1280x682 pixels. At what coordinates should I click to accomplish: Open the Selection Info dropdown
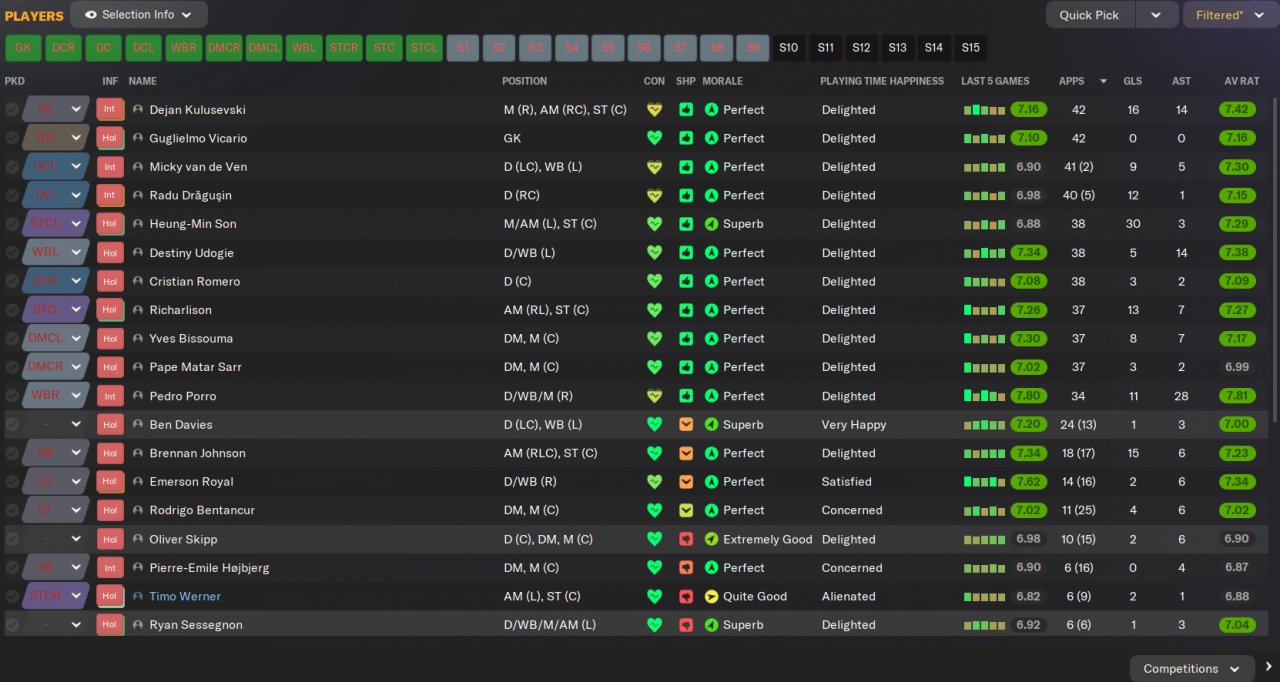click(139, 15)
